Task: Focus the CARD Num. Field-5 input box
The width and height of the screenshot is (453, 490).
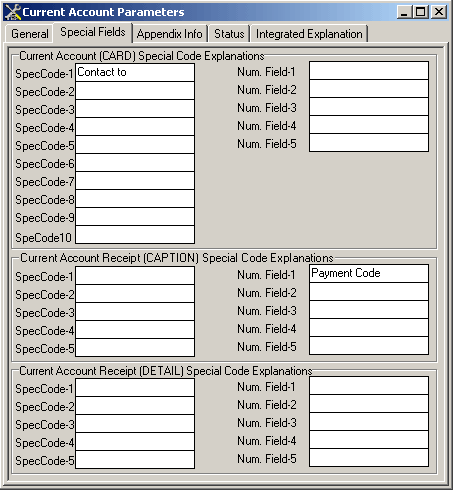Action: click(369, 143)
